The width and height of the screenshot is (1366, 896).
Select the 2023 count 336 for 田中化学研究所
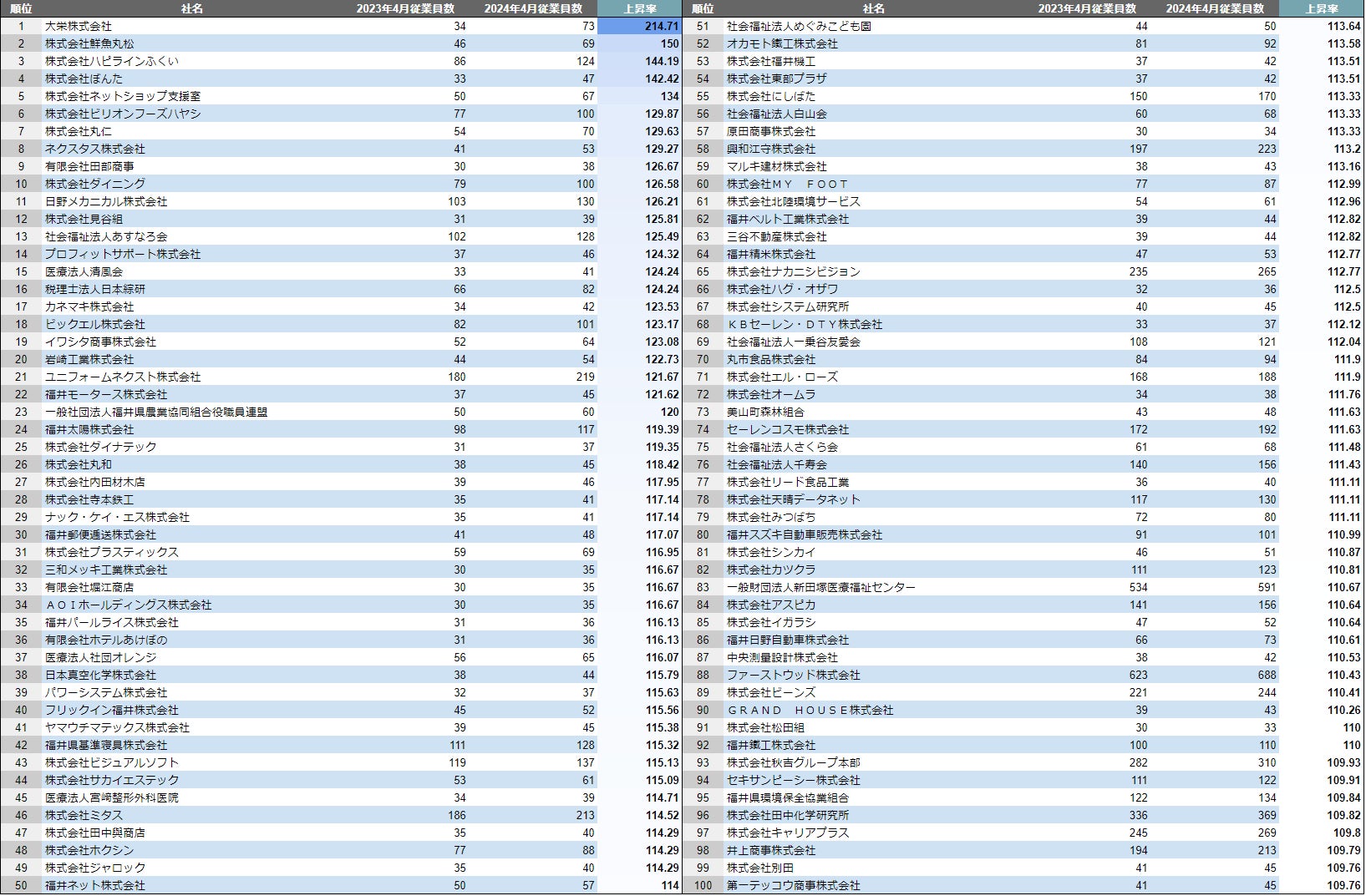1138,815
